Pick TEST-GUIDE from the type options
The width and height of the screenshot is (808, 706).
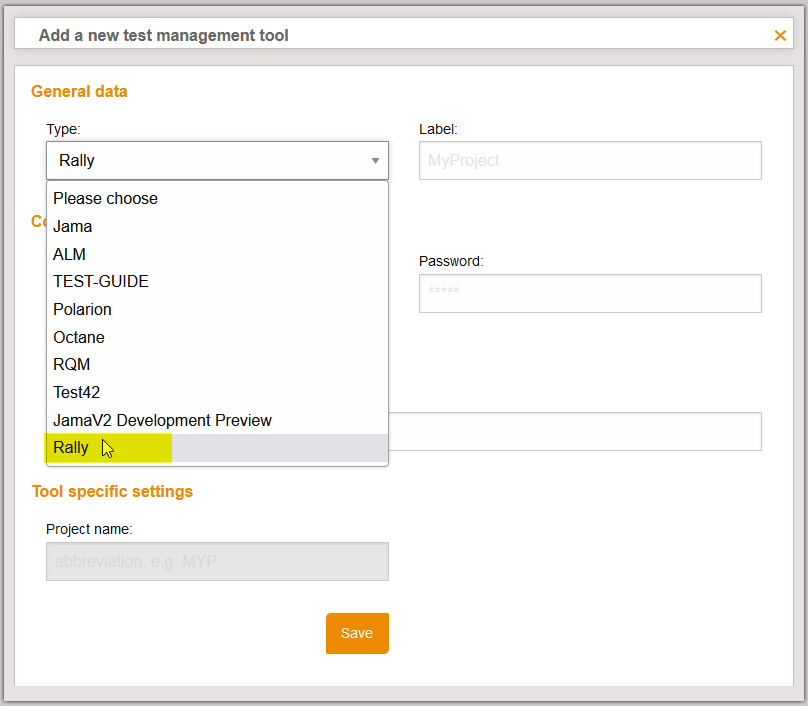pyautogui.click(x=100, y=281)
